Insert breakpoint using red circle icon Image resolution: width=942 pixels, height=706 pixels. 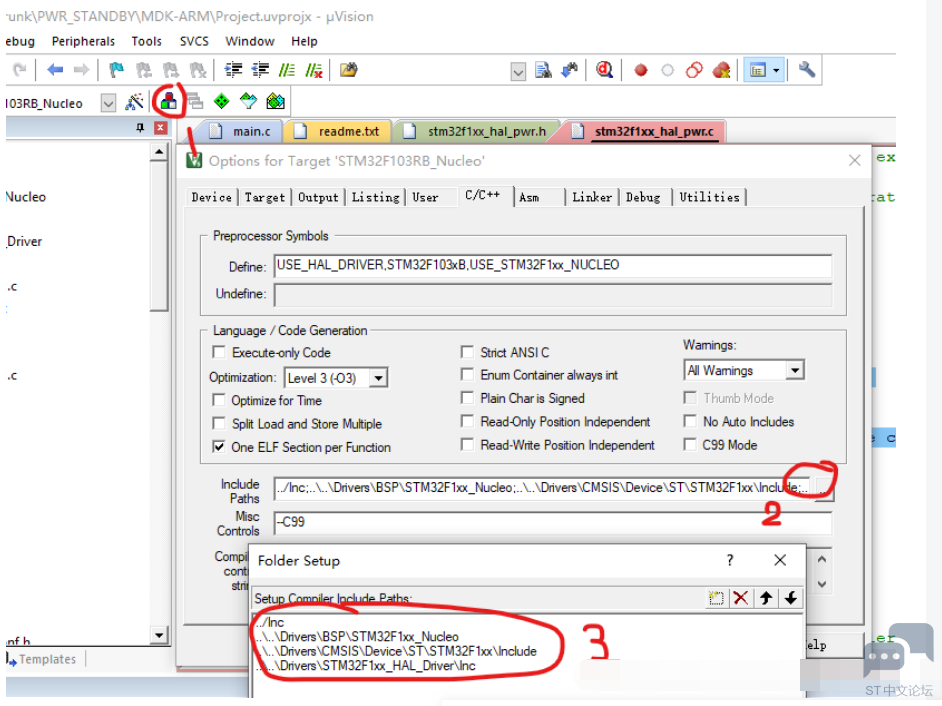641,70
